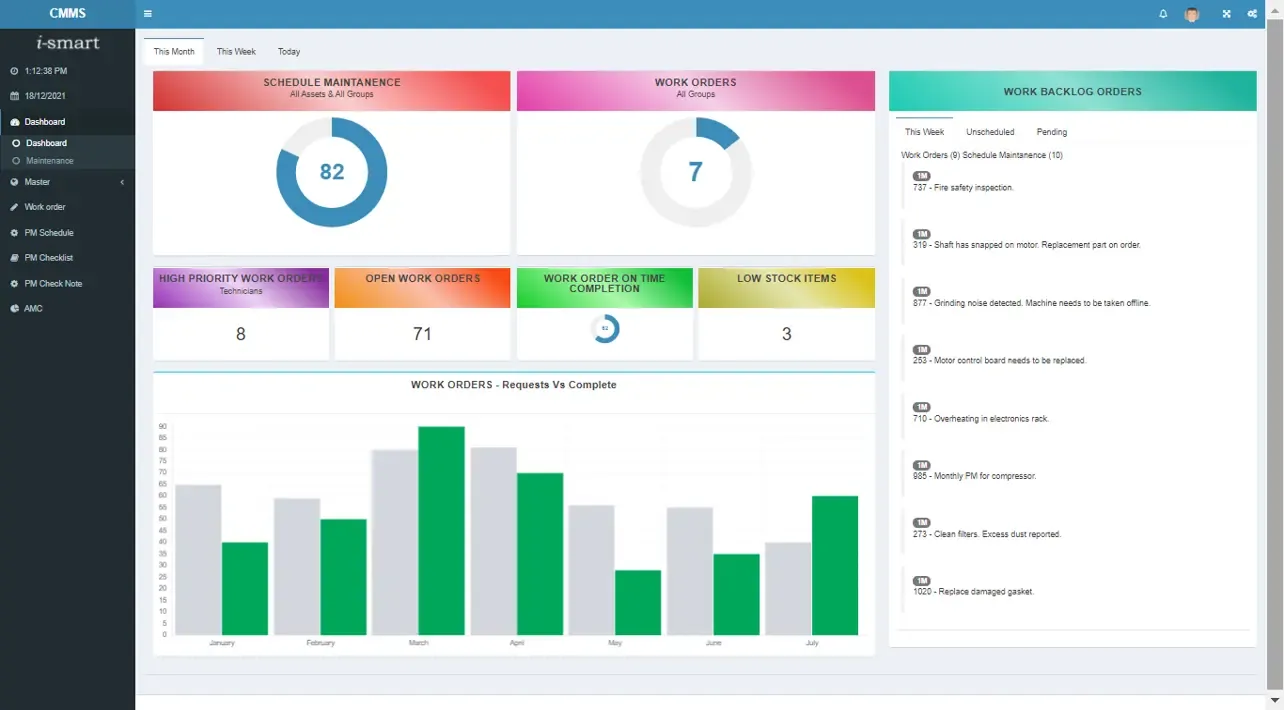Open the user avatar profile
Viewport: 1284px width, 710px height.
tap(1192, 14)
